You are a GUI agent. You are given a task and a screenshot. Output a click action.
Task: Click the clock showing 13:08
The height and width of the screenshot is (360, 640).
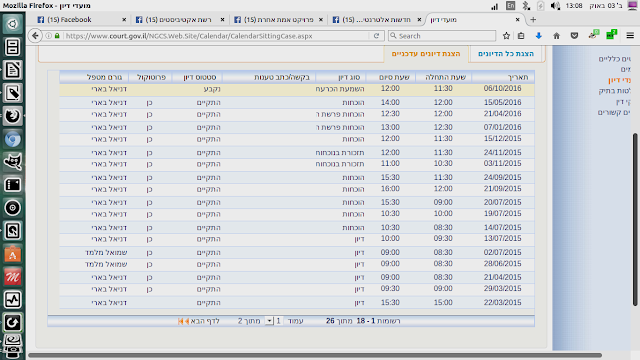tap(574, 6)
